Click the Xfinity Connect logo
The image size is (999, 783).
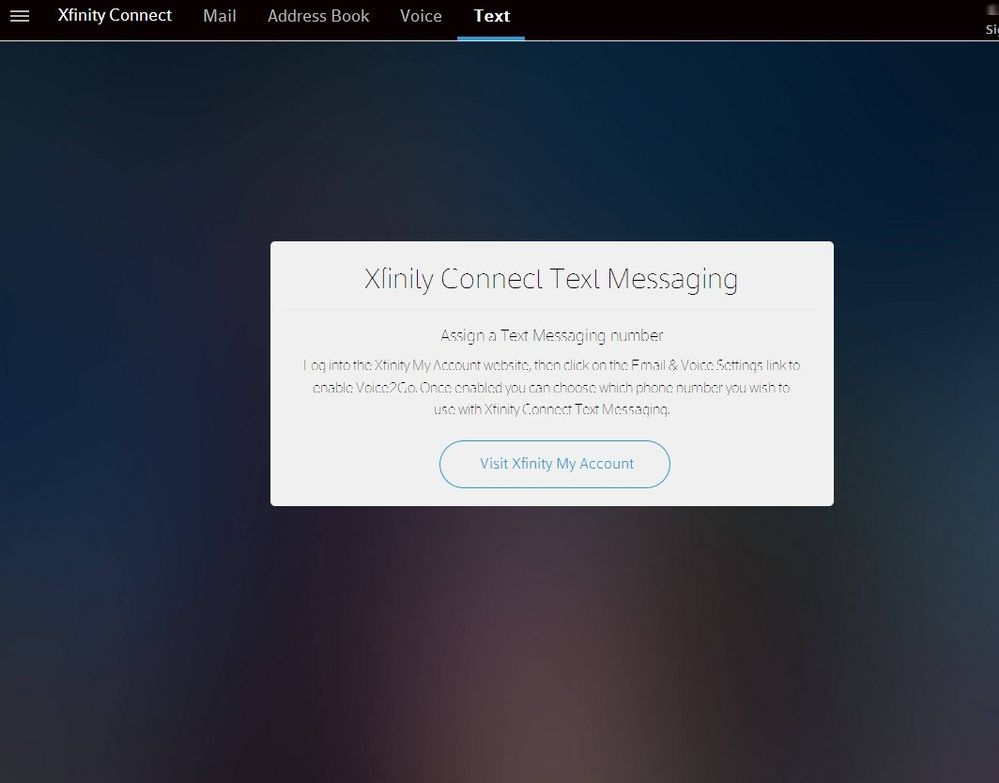[115, 15]
